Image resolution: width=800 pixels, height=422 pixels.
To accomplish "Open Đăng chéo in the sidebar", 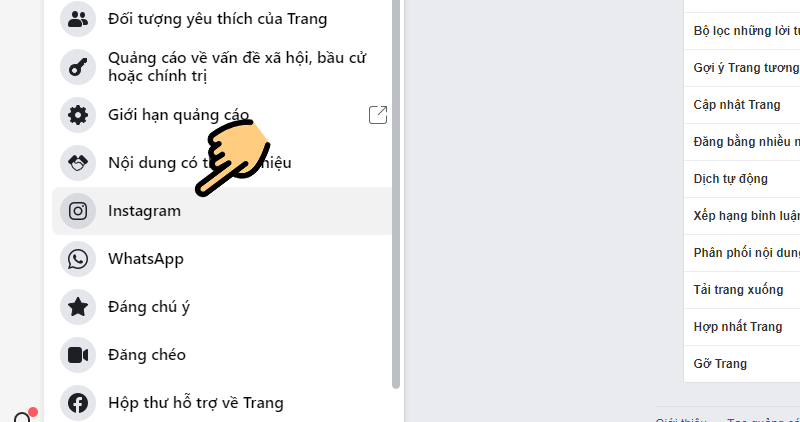I will coord(222,355).
